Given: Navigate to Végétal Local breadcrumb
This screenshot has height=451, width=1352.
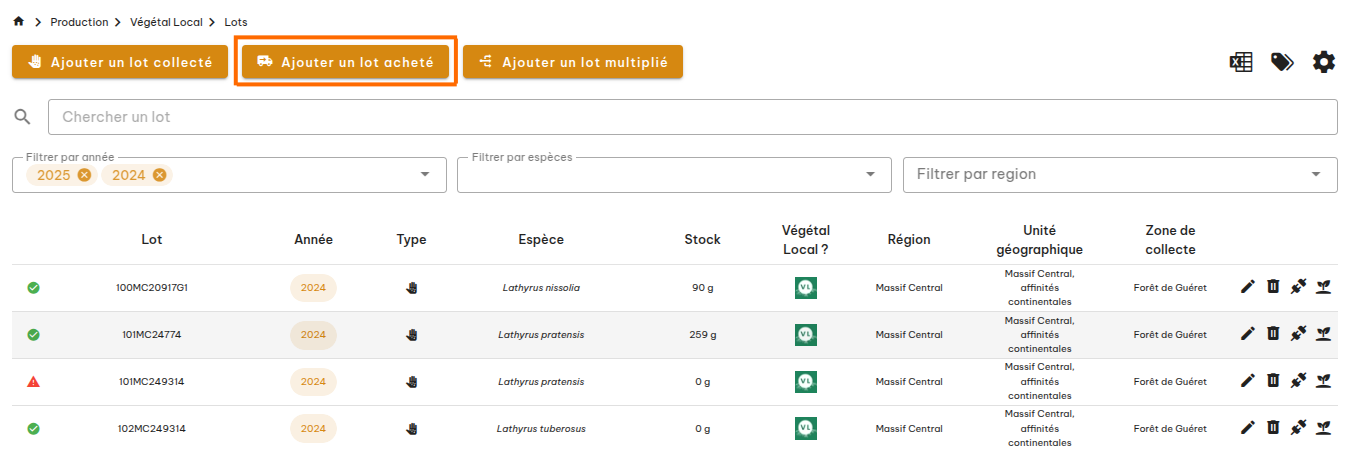Looking at the screenshot, I should click(166, 22).
